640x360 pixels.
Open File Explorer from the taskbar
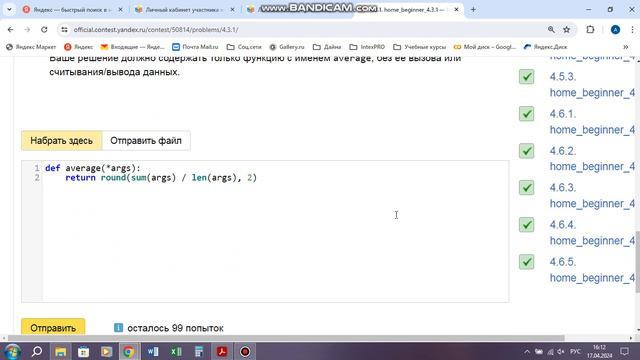click(60, 351)
